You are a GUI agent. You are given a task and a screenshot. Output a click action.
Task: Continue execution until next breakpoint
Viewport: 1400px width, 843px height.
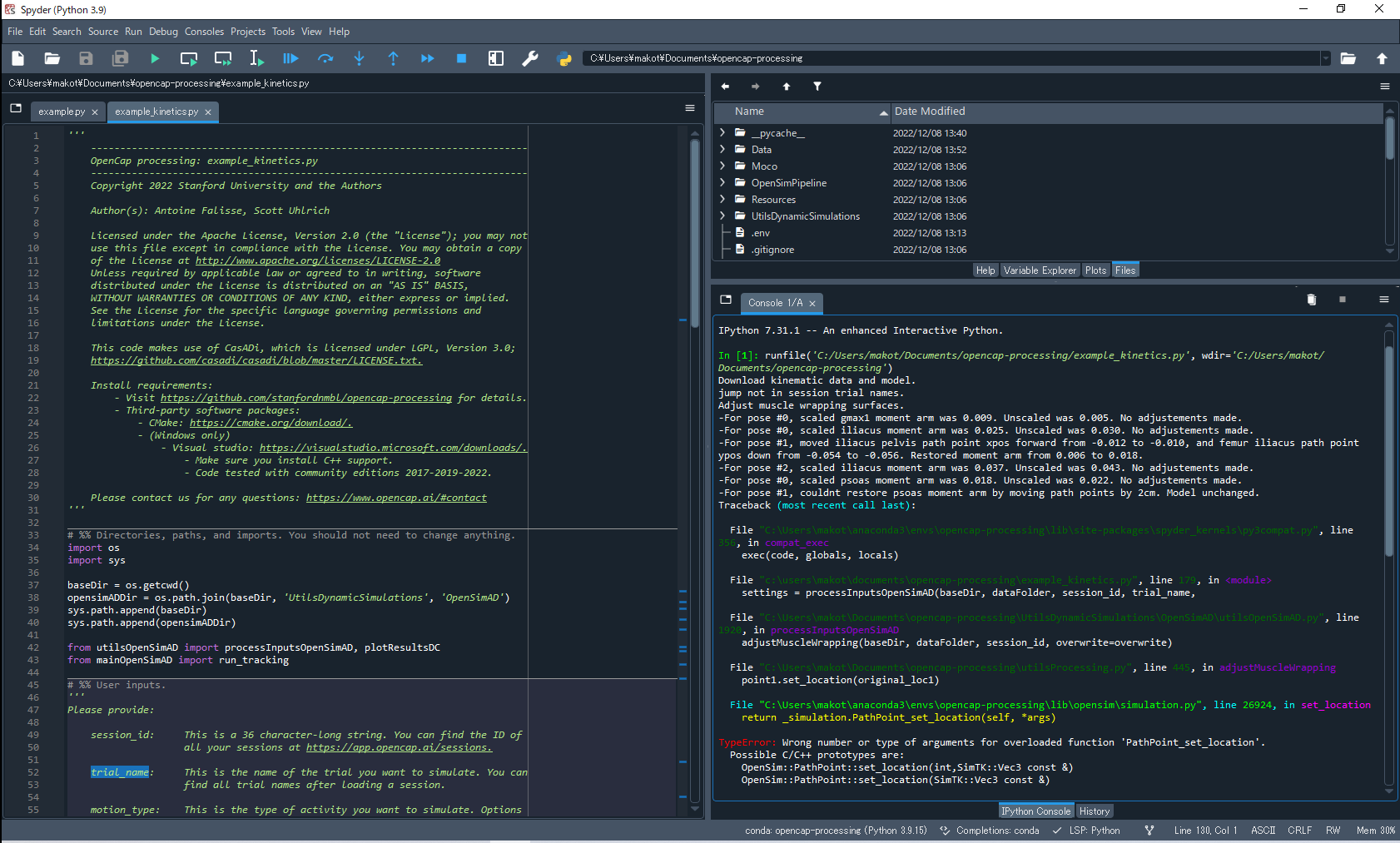point(427,58)
